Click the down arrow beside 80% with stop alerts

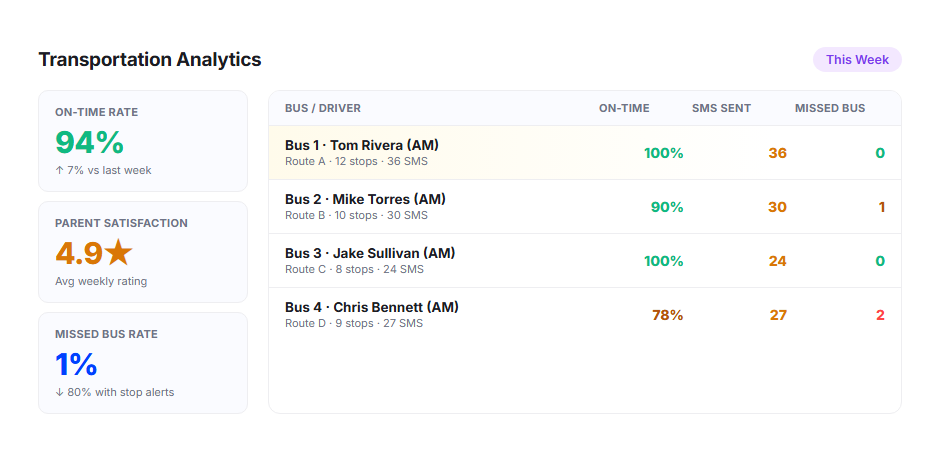[x=59, y=393]
